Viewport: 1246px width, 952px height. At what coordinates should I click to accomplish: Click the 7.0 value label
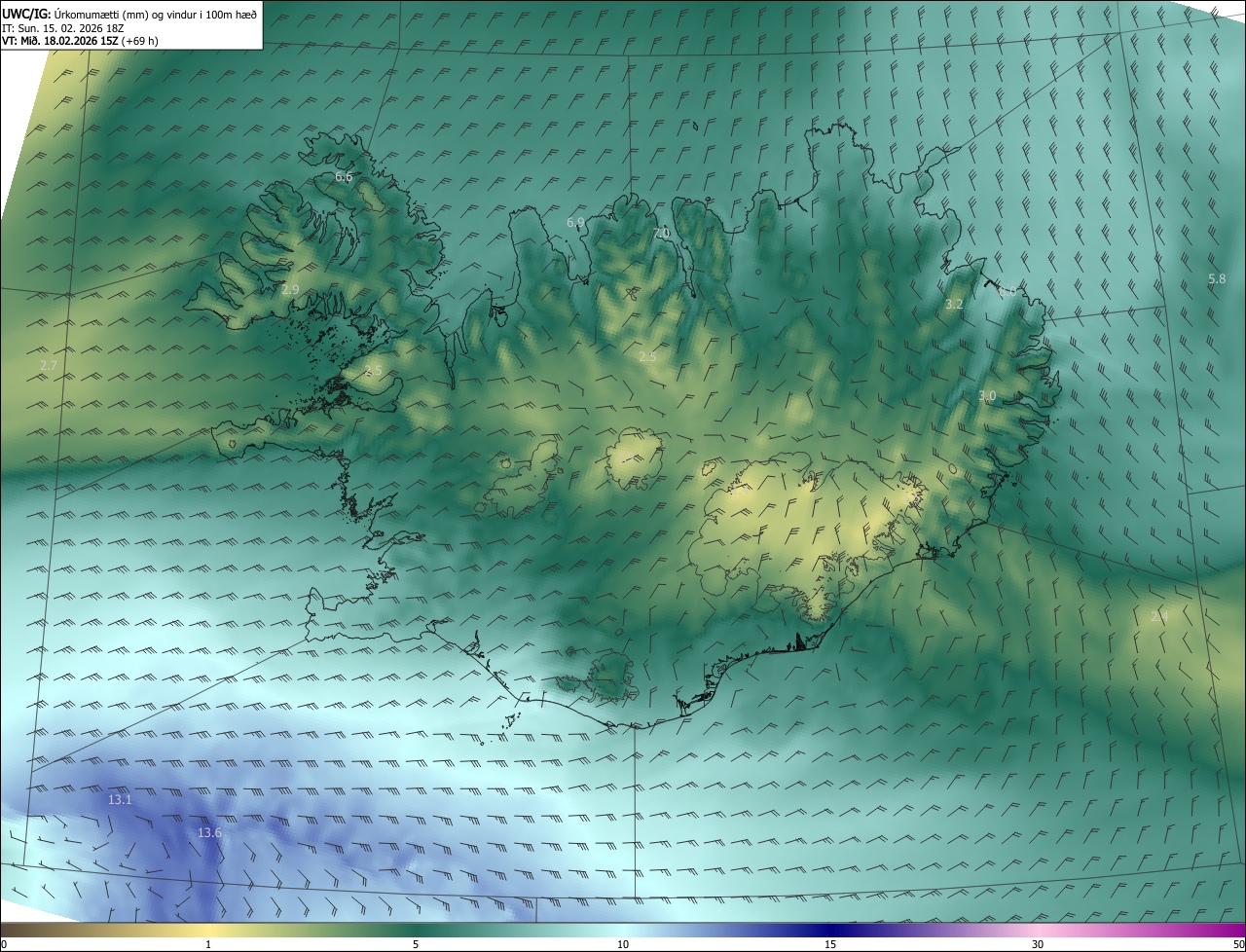click(x=662, y=234)
